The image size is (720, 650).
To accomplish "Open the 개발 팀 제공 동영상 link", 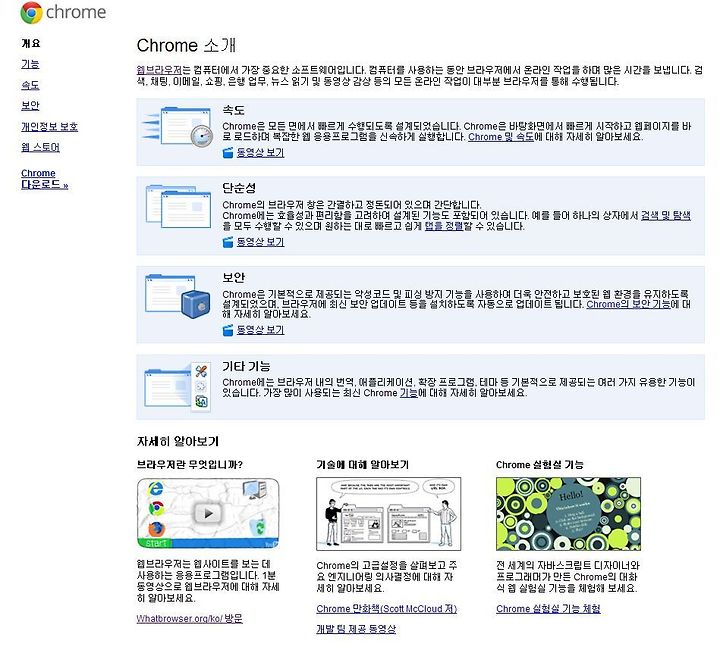I will pos(356,629).
